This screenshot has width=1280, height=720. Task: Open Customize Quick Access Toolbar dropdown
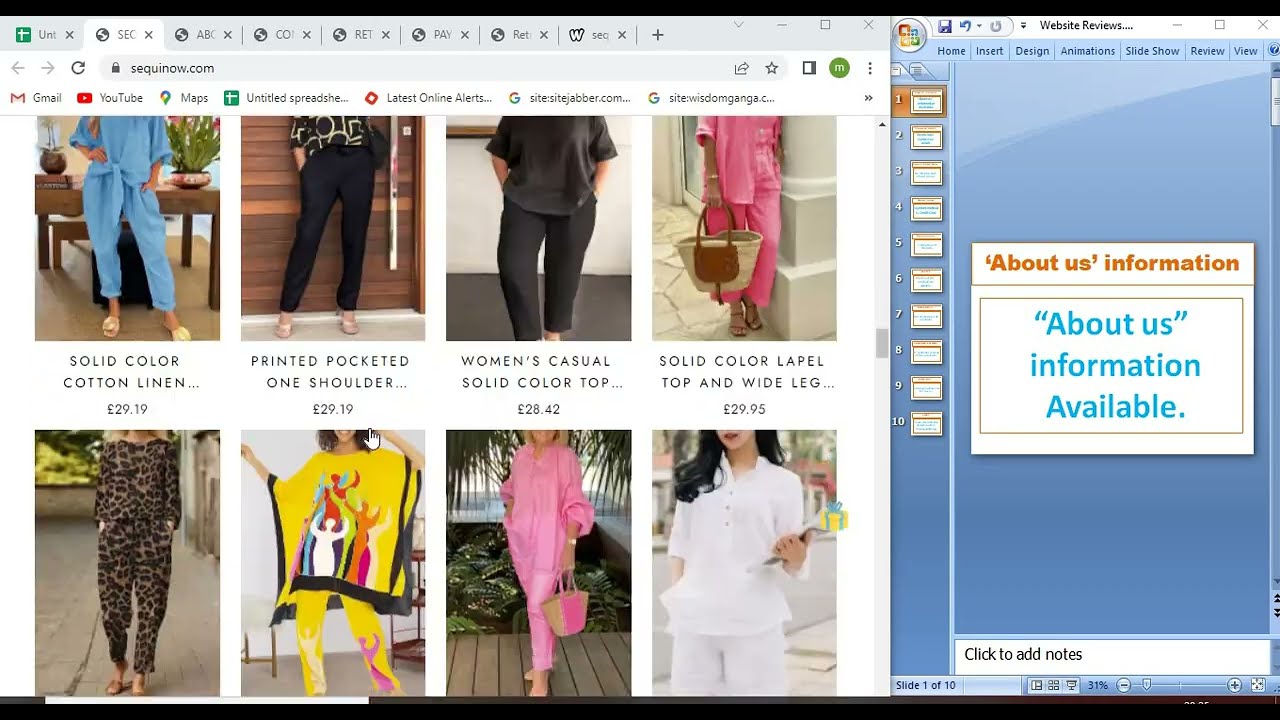[1023, 26]
